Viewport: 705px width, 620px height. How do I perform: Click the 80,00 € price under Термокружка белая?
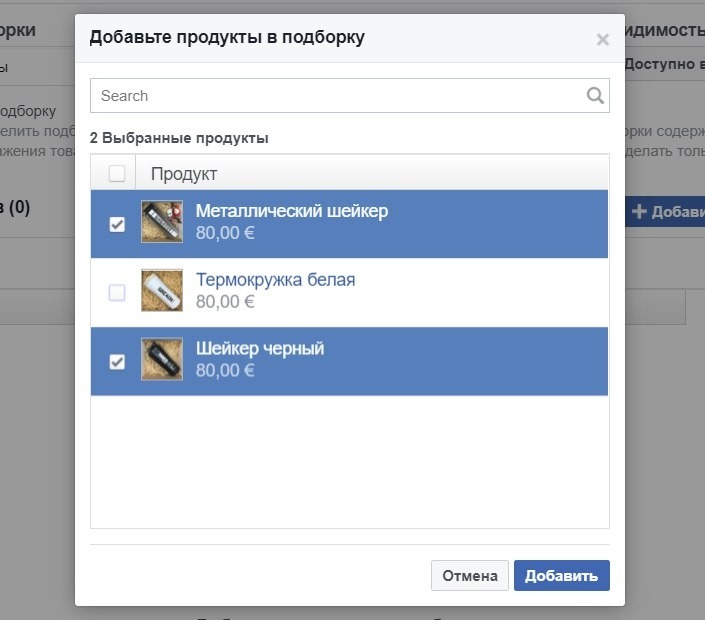coord(225,302)
